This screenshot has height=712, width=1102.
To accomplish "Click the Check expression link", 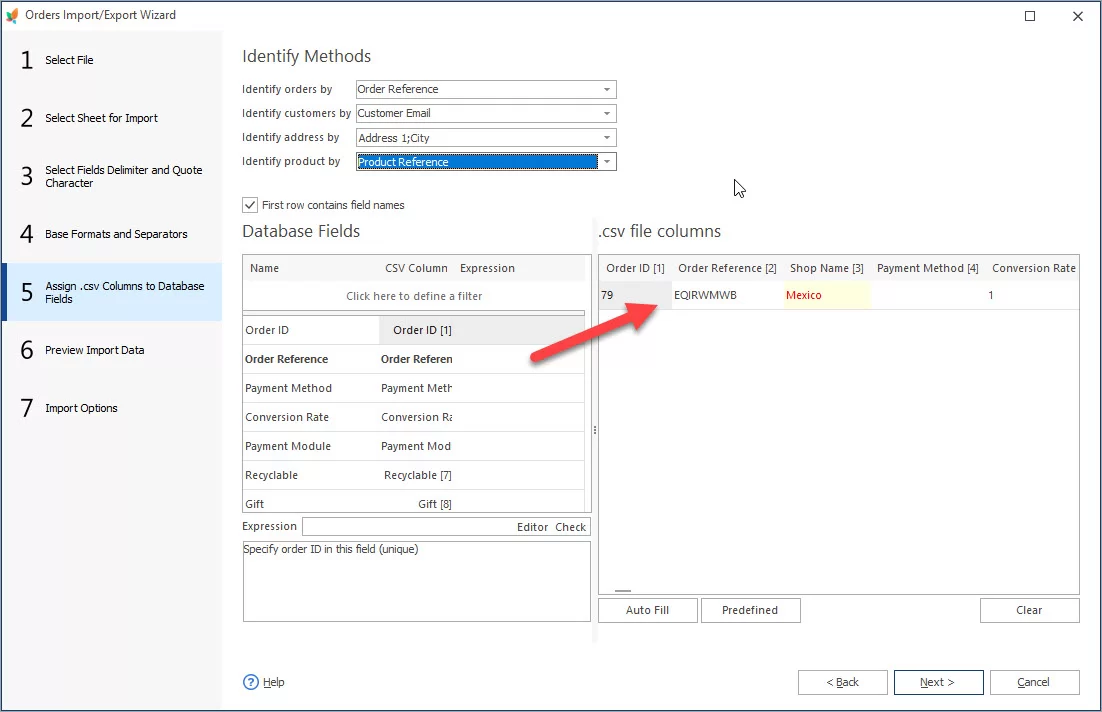I will (571, 527).
